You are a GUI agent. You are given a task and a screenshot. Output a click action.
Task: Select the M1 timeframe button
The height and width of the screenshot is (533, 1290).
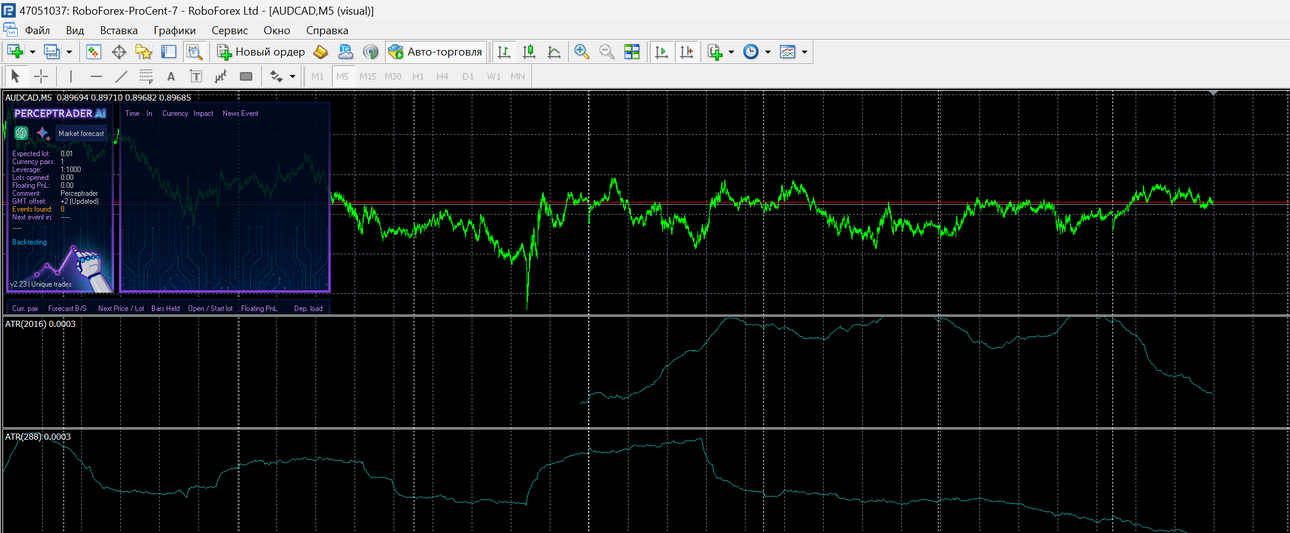point(318,76)
